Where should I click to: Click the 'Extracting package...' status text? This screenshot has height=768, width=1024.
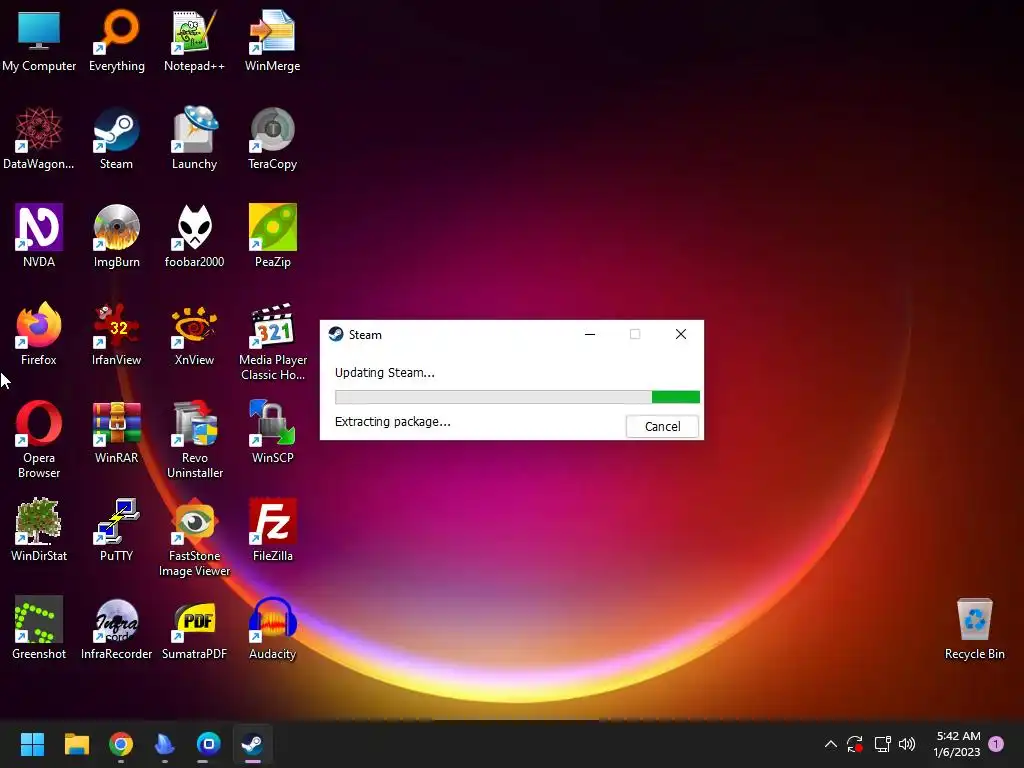tap(392, 422)
